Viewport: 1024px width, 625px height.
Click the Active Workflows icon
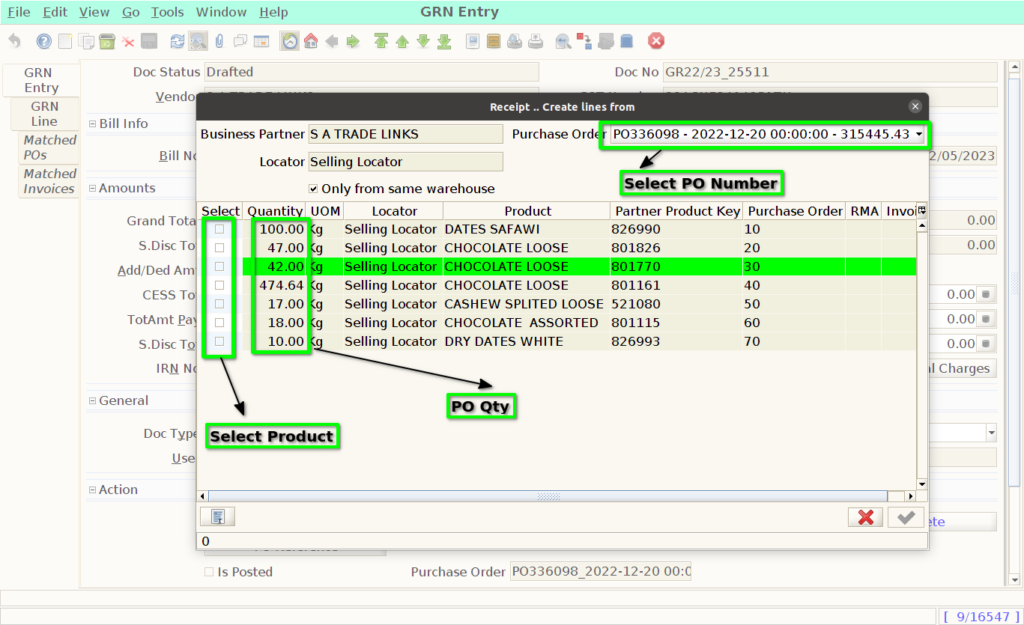(x=584, y=41)
